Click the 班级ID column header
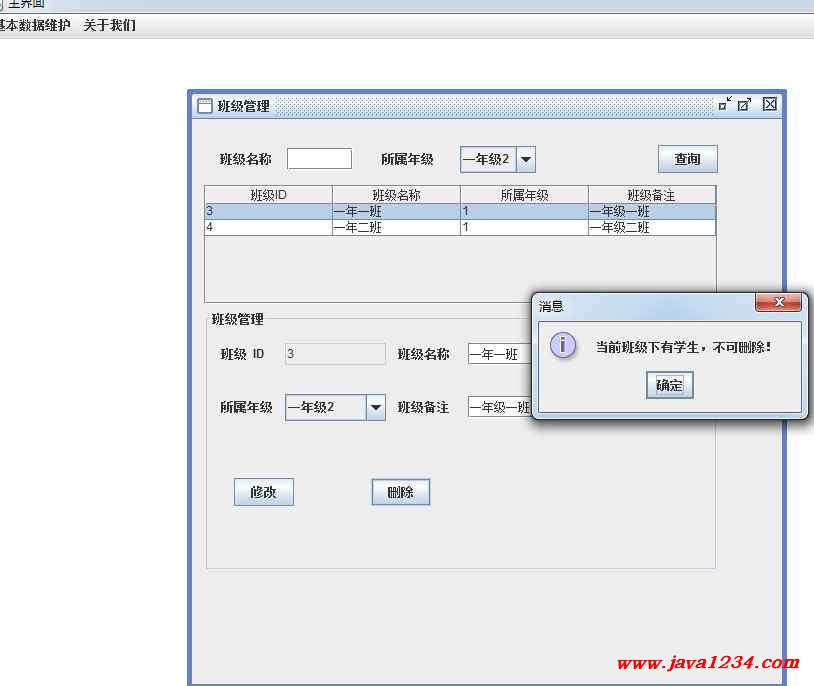 [268, 195]
